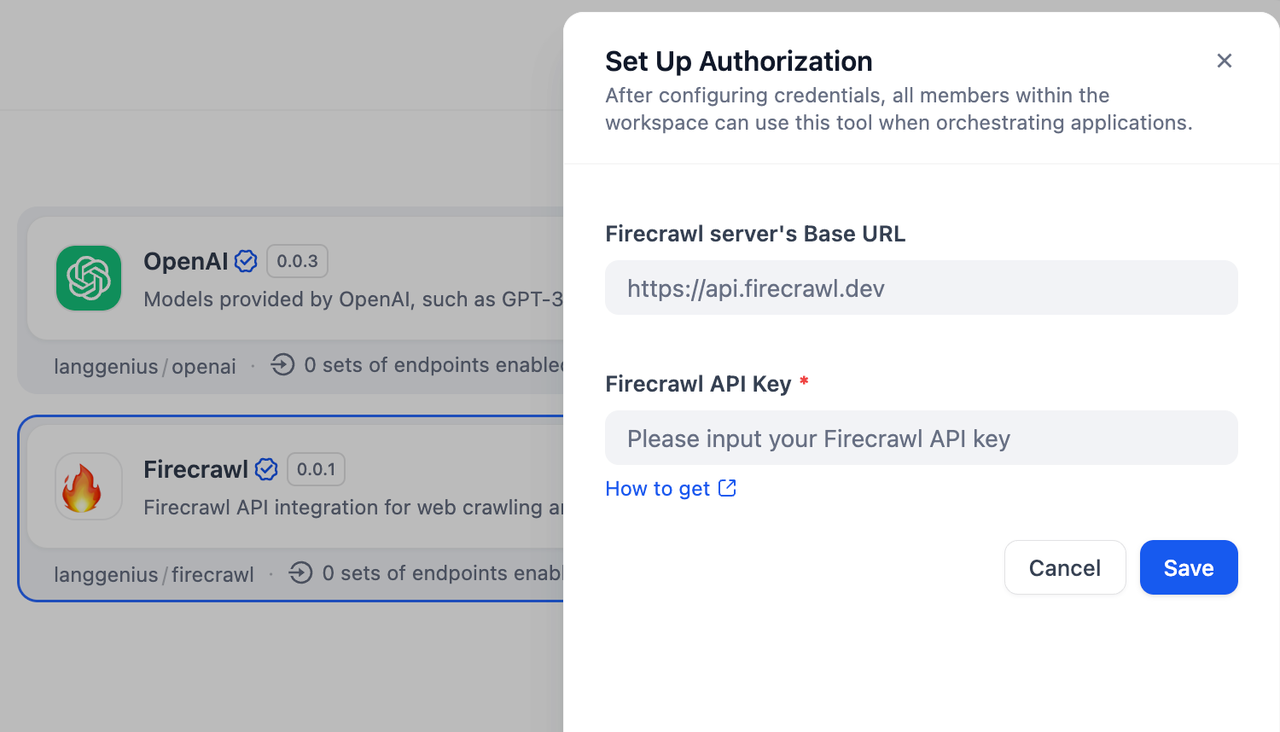Select the OpenAI plugin title
Image resolution: width=1280 pixels, height=732 pixels.
click(x=186, y=262)
